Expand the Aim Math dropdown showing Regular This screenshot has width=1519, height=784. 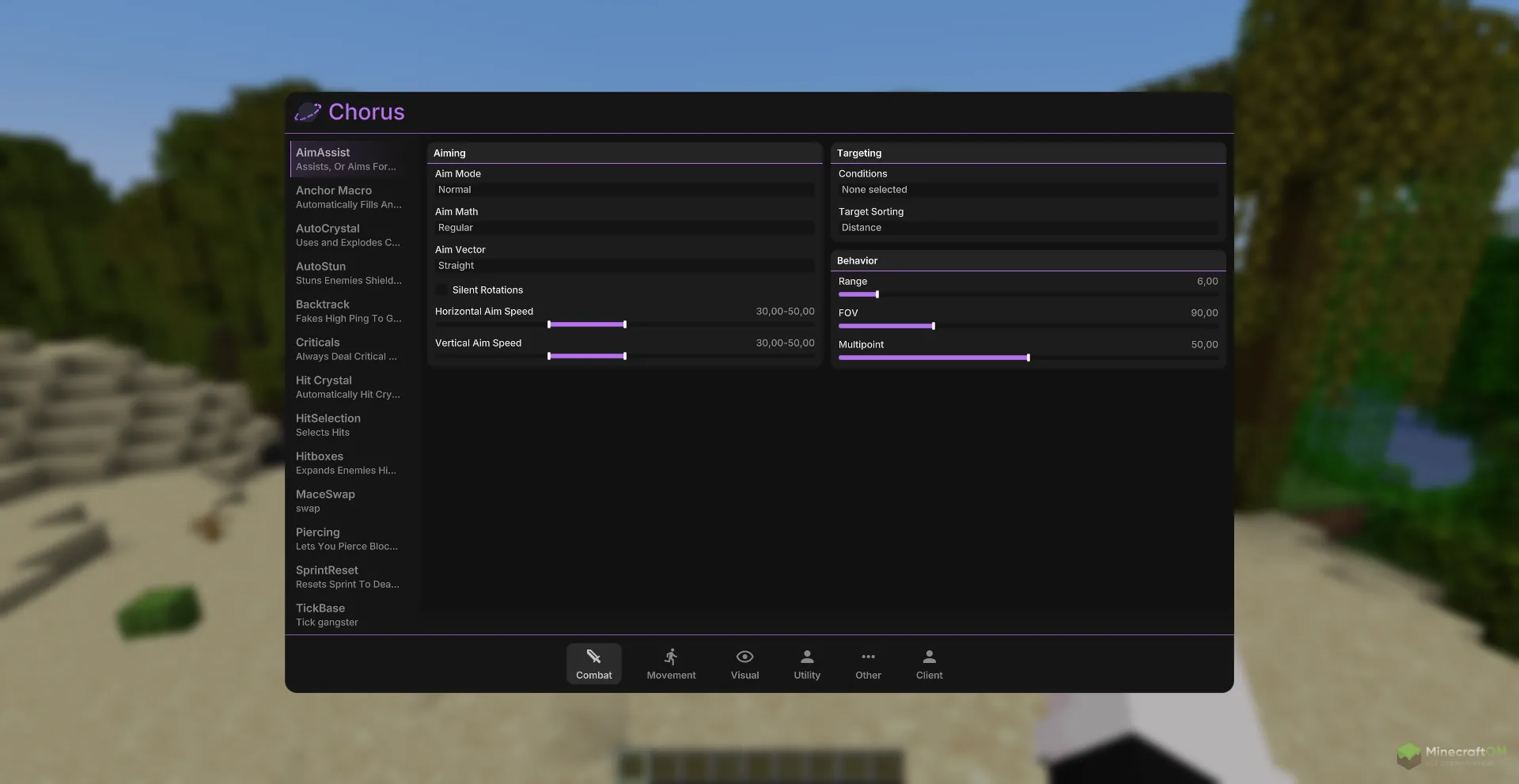(x=624, y=228)
